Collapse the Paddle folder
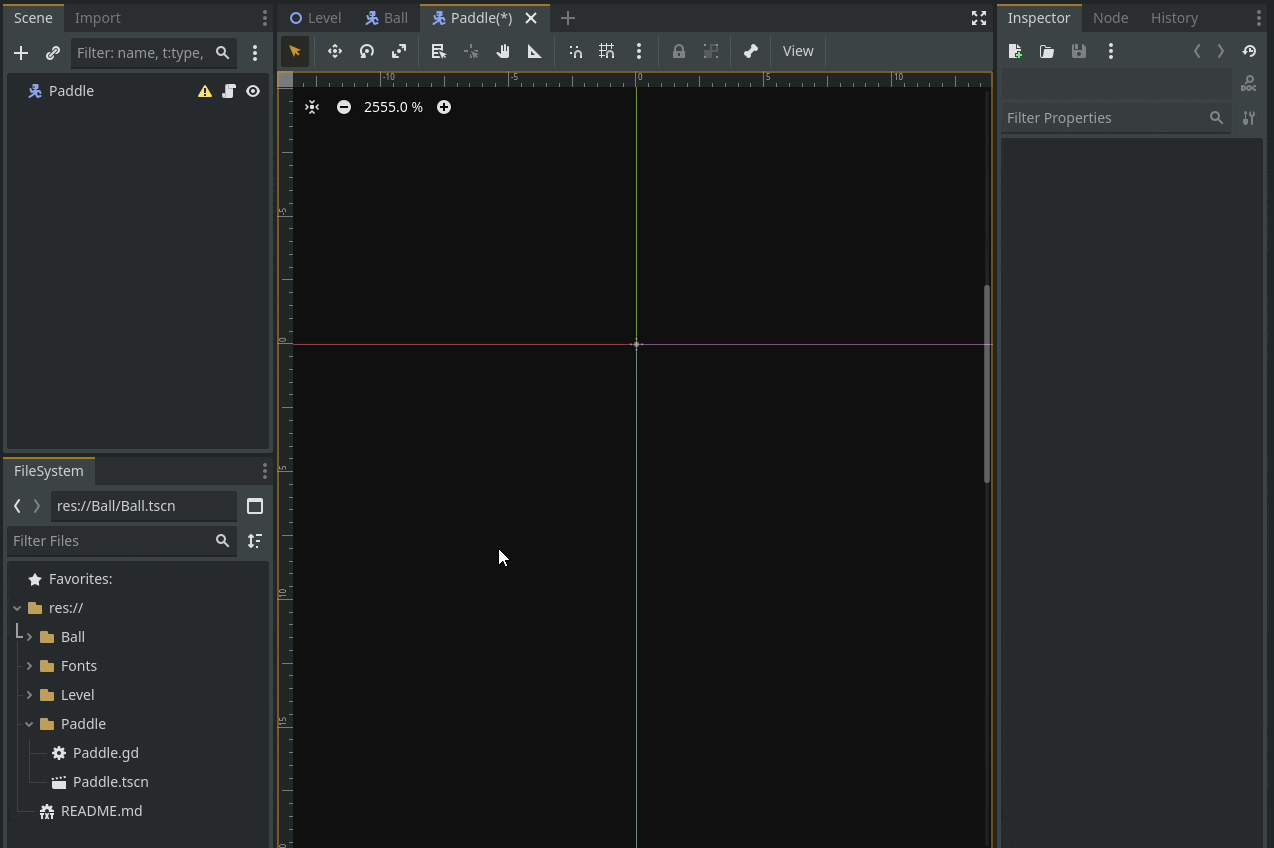1274x848 pixels. pyautogui.click(x=29, y=724)
